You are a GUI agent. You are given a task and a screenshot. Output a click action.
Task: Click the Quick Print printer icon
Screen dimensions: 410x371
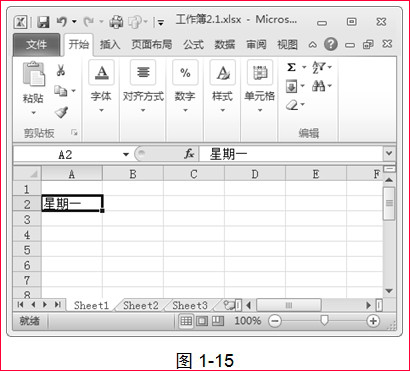point(115,22)
